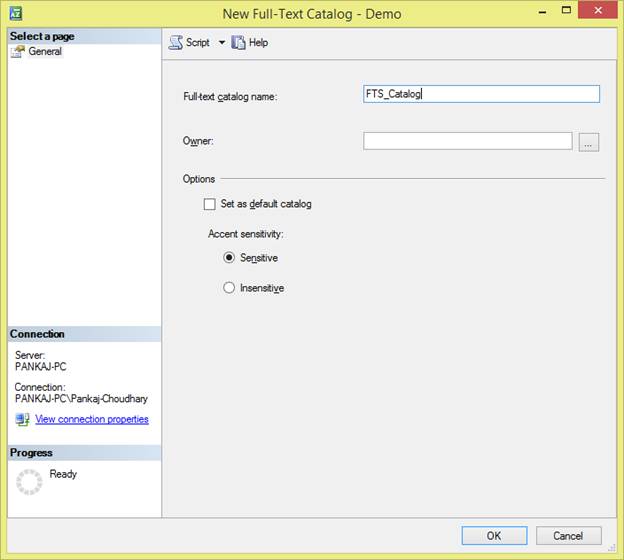Close the dialog with the red X
Image resolution: width=624 pixels, height=560 pixels.
coord(598,10)
